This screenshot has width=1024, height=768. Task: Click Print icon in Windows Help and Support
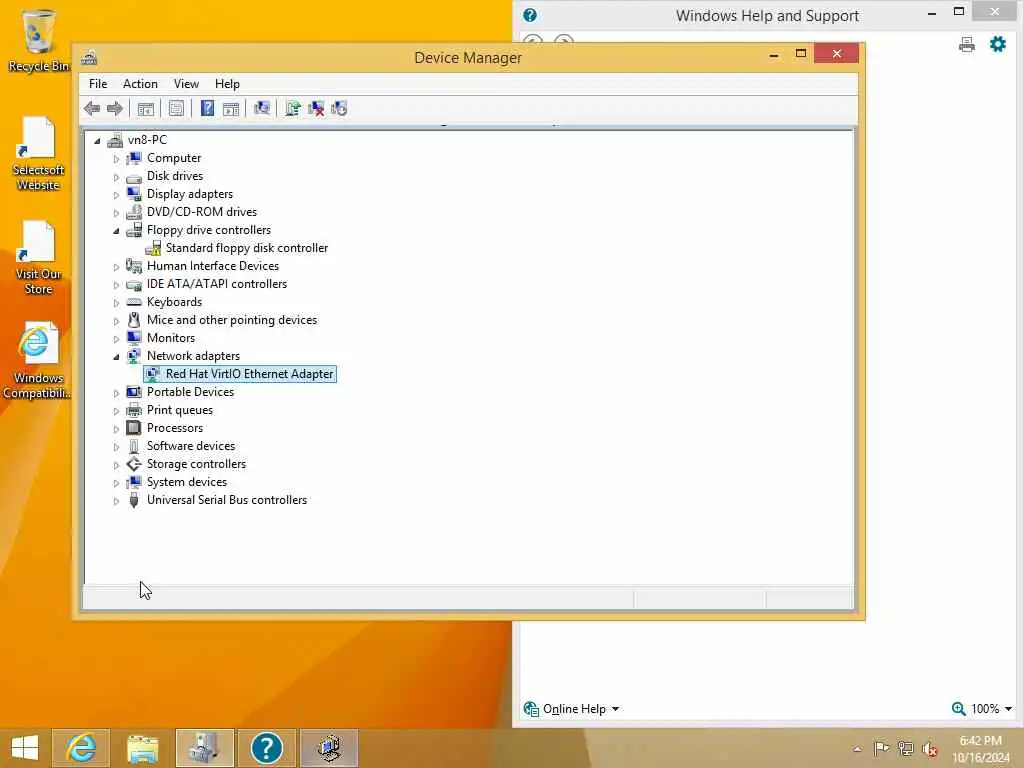click(x=967, y=44)
